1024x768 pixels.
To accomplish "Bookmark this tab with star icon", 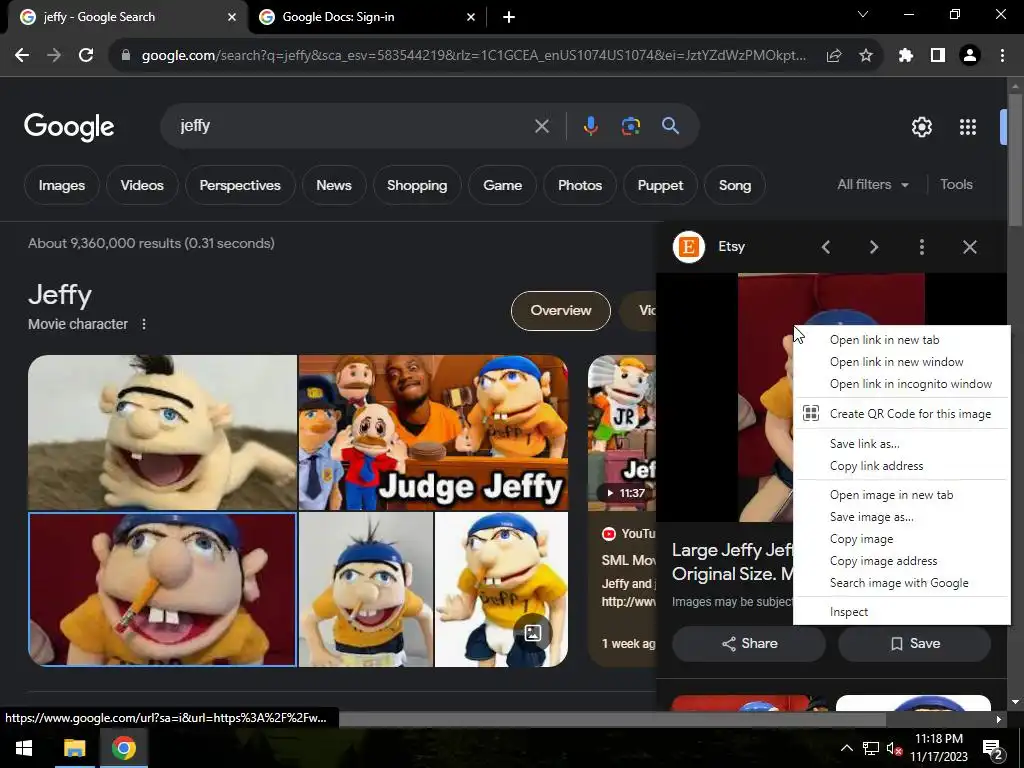I will [x=866, y=56].
